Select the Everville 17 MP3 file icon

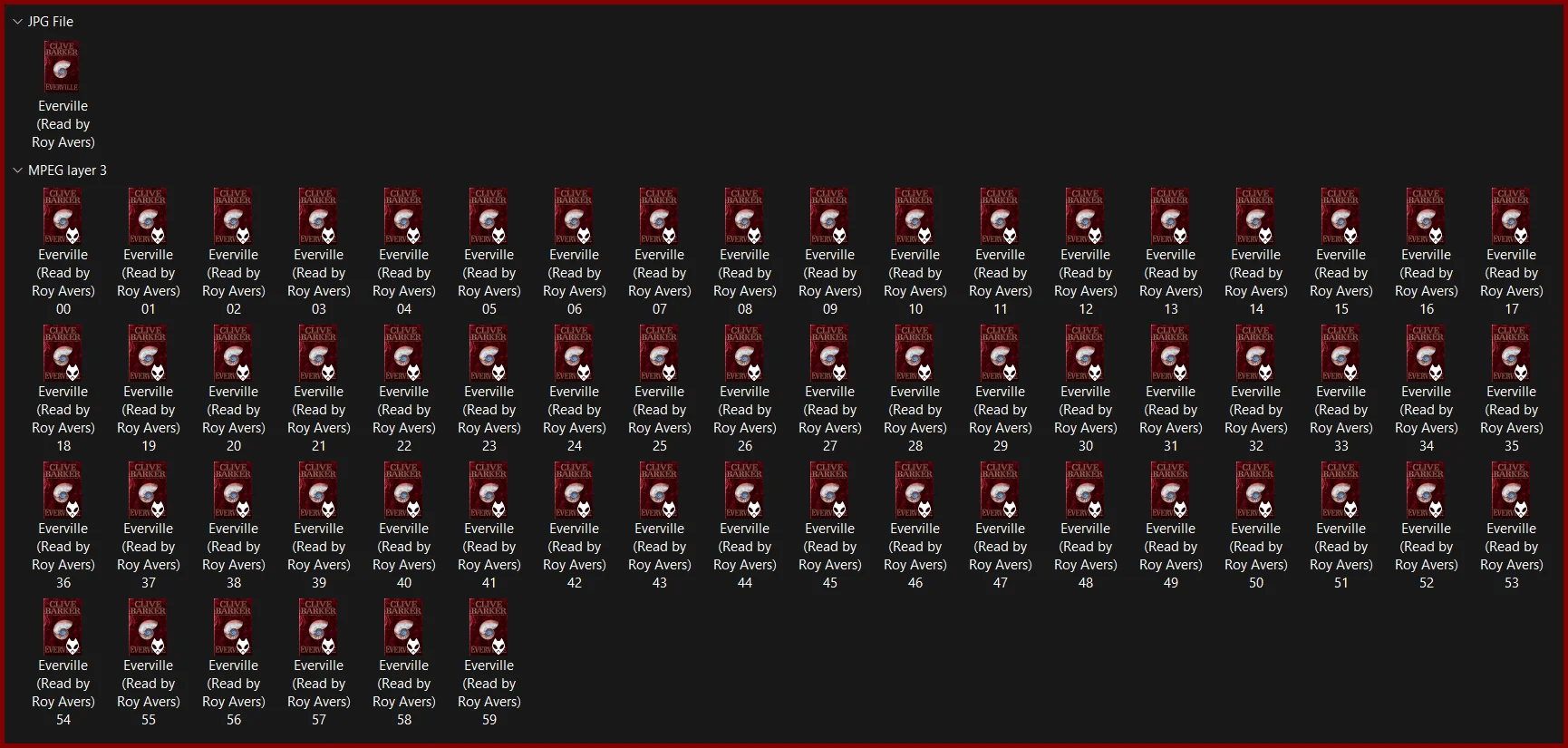(1511, 216)
